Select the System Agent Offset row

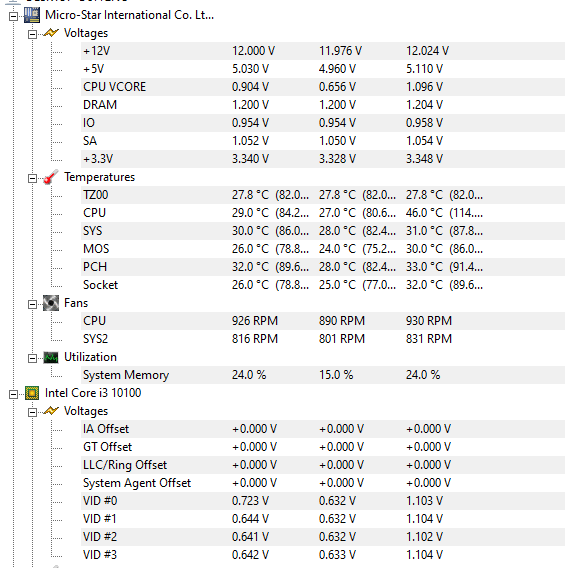click(x=323, y=483)
